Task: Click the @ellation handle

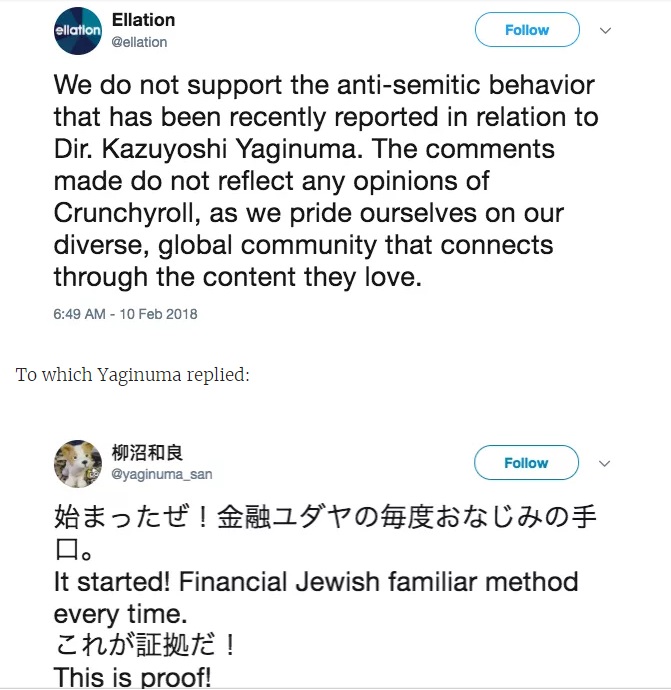Action: (x=139, y=42)
